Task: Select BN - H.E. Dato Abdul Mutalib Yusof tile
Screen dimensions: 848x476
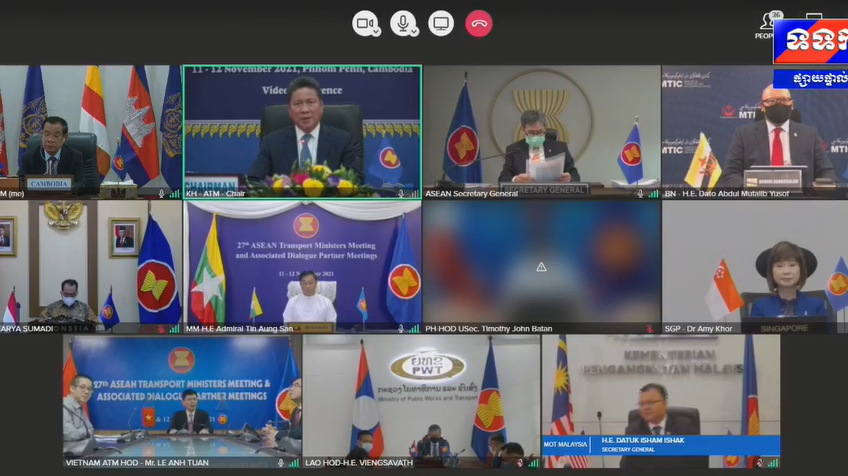Action: pyautogui.click(x=755, y=132)
